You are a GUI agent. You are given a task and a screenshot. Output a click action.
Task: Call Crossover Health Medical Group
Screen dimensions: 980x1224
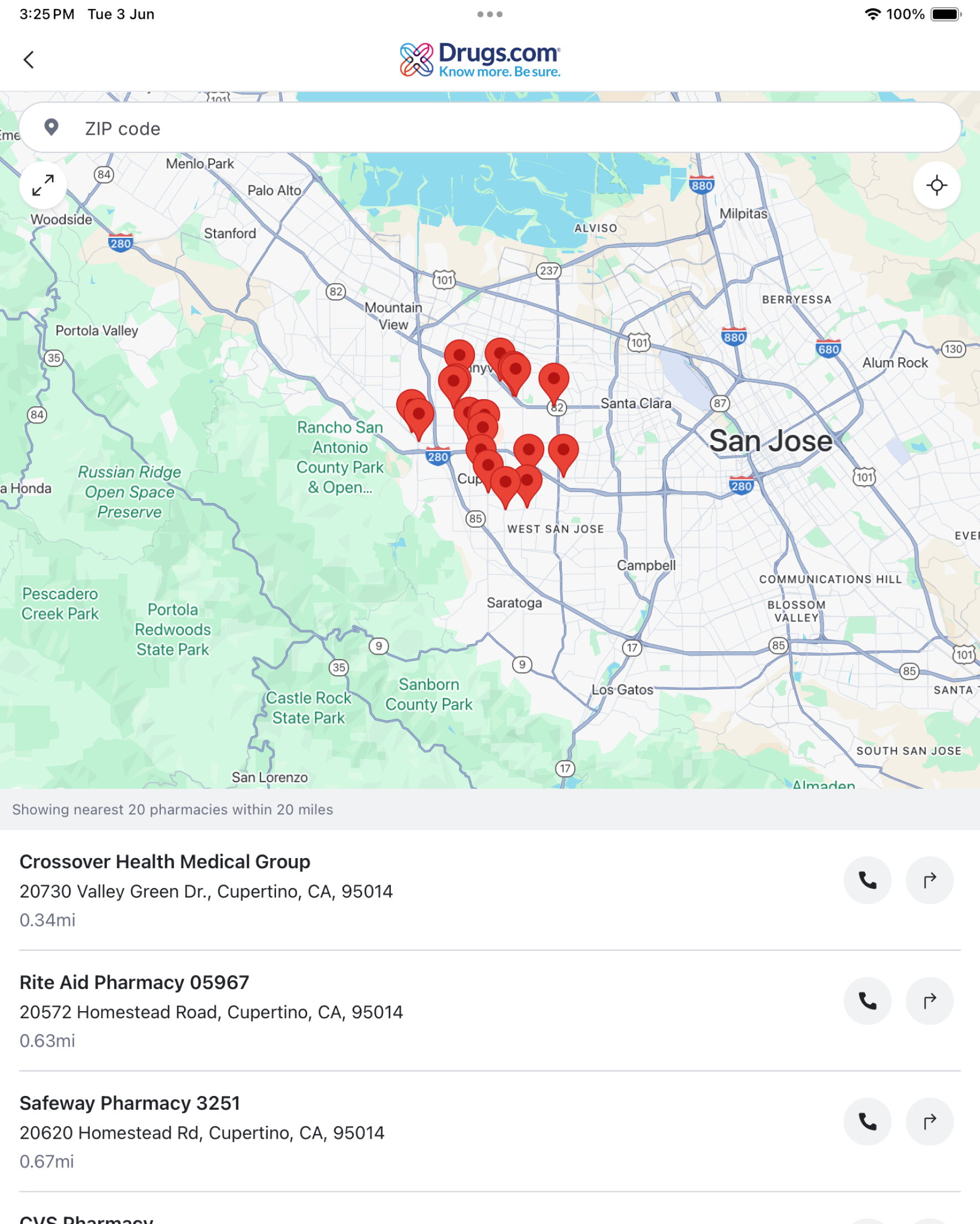(867, 880)
